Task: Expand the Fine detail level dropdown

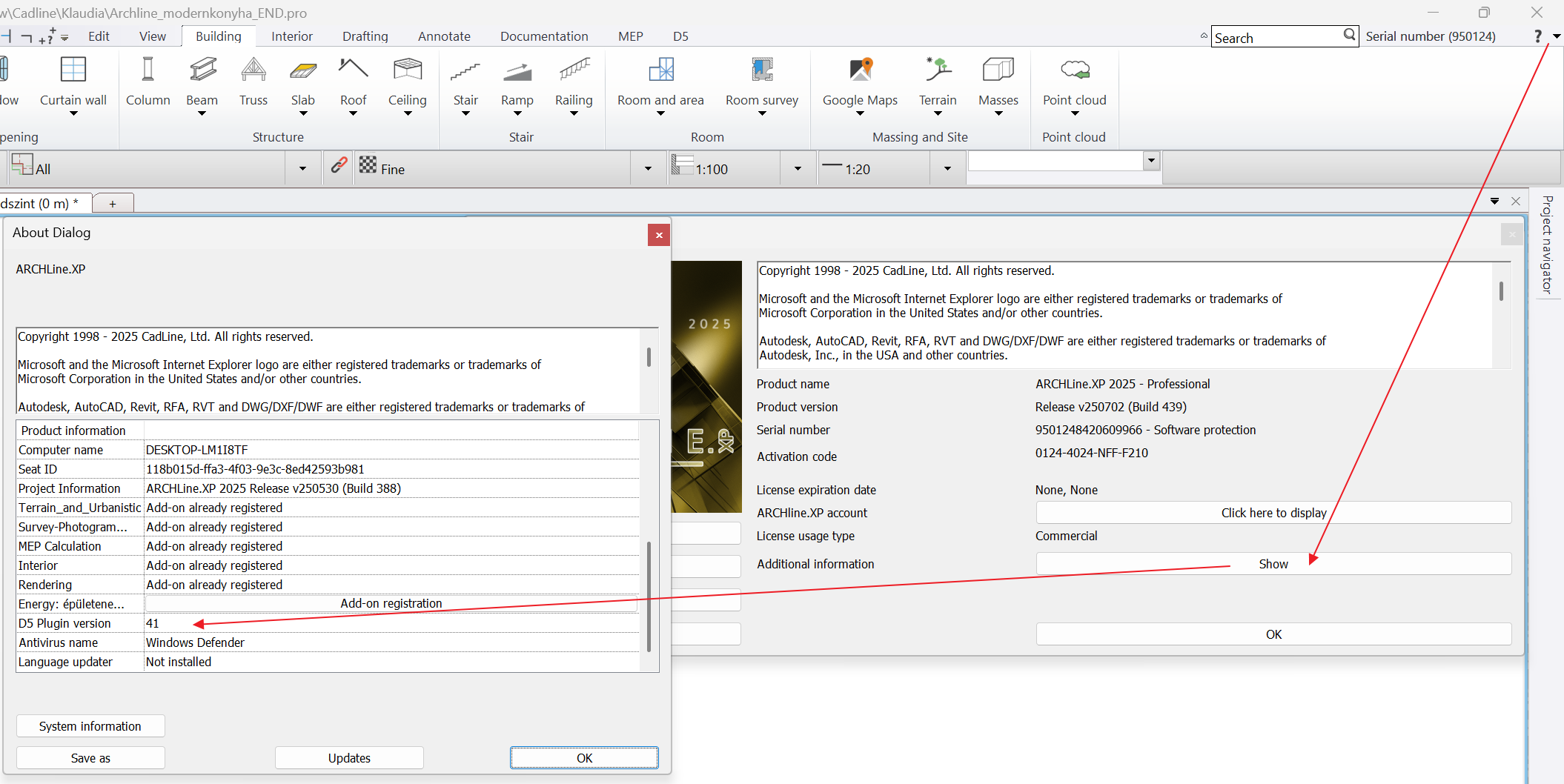Action: click(648, 169)
